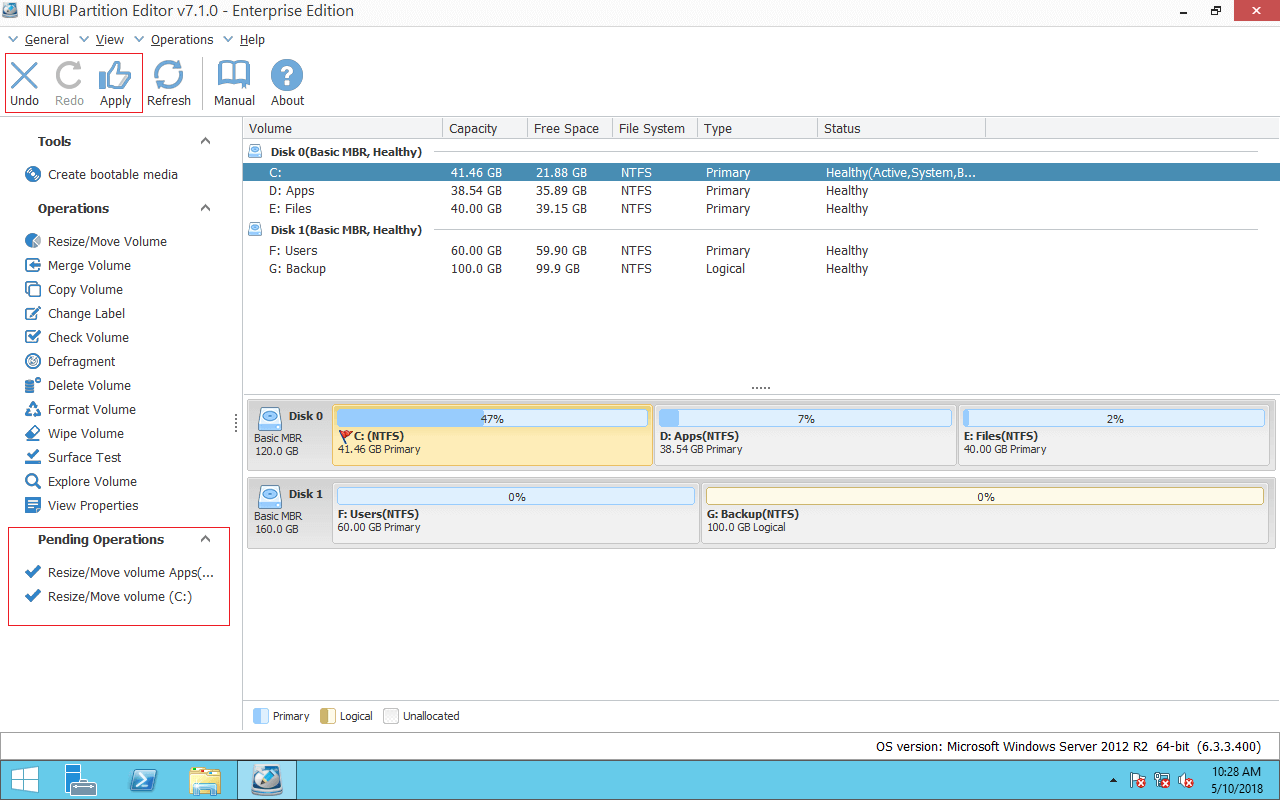
Task: Collapse the Disk 1 group in the volume list
Action: point(255,230)
